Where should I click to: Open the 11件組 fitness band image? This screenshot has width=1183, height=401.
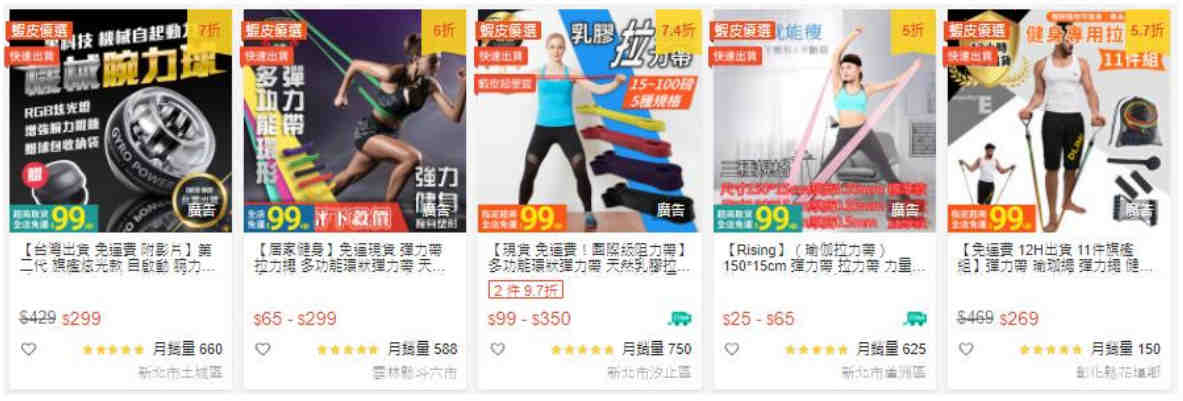tap(1059, 121)
